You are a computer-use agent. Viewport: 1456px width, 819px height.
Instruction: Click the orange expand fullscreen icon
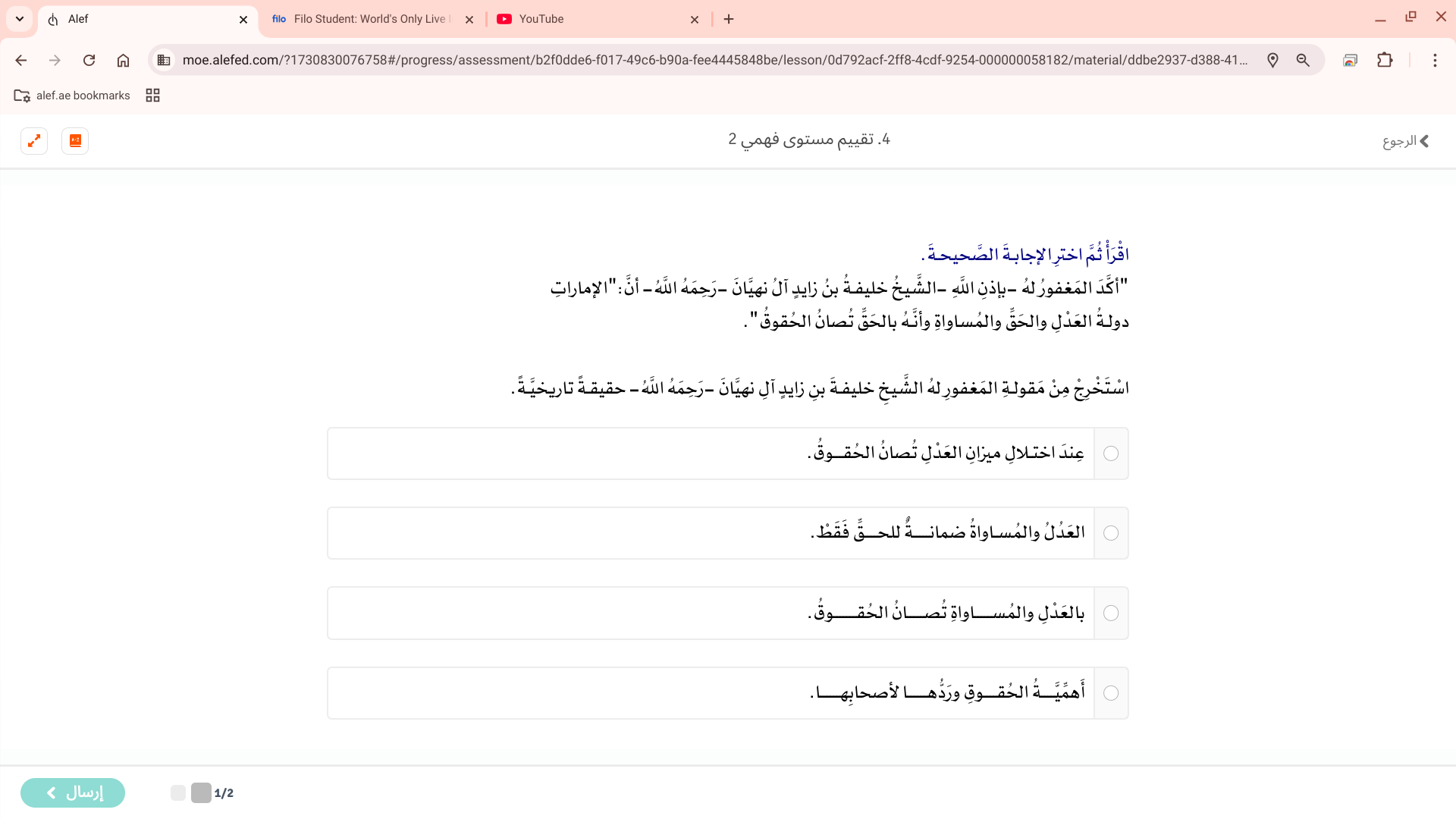(34, 141)
